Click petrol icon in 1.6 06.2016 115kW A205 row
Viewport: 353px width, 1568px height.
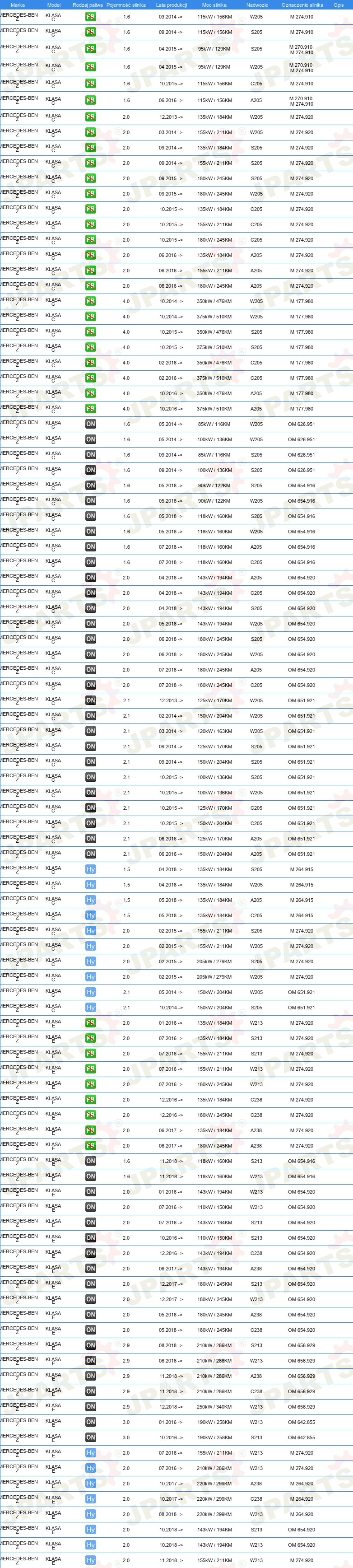(90, 100)
